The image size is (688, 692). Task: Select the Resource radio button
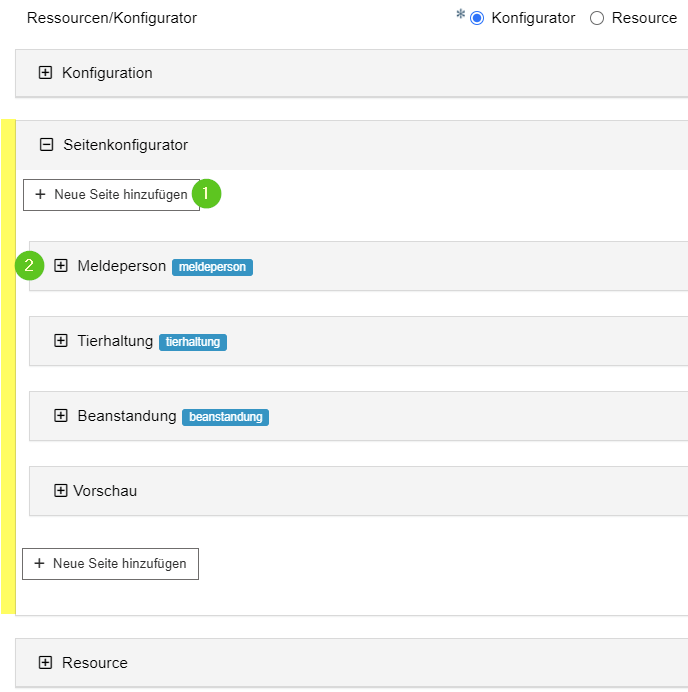[597, 18]
